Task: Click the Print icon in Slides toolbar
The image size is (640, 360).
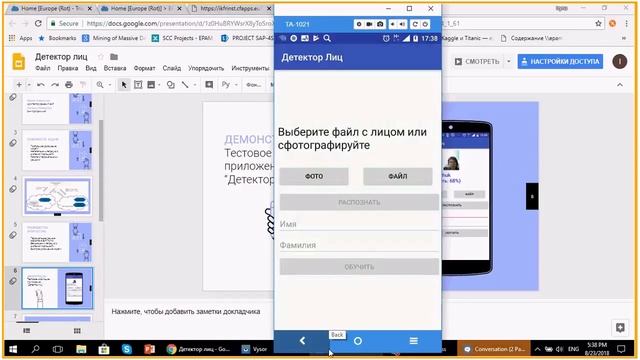Action: pos(69,84)
